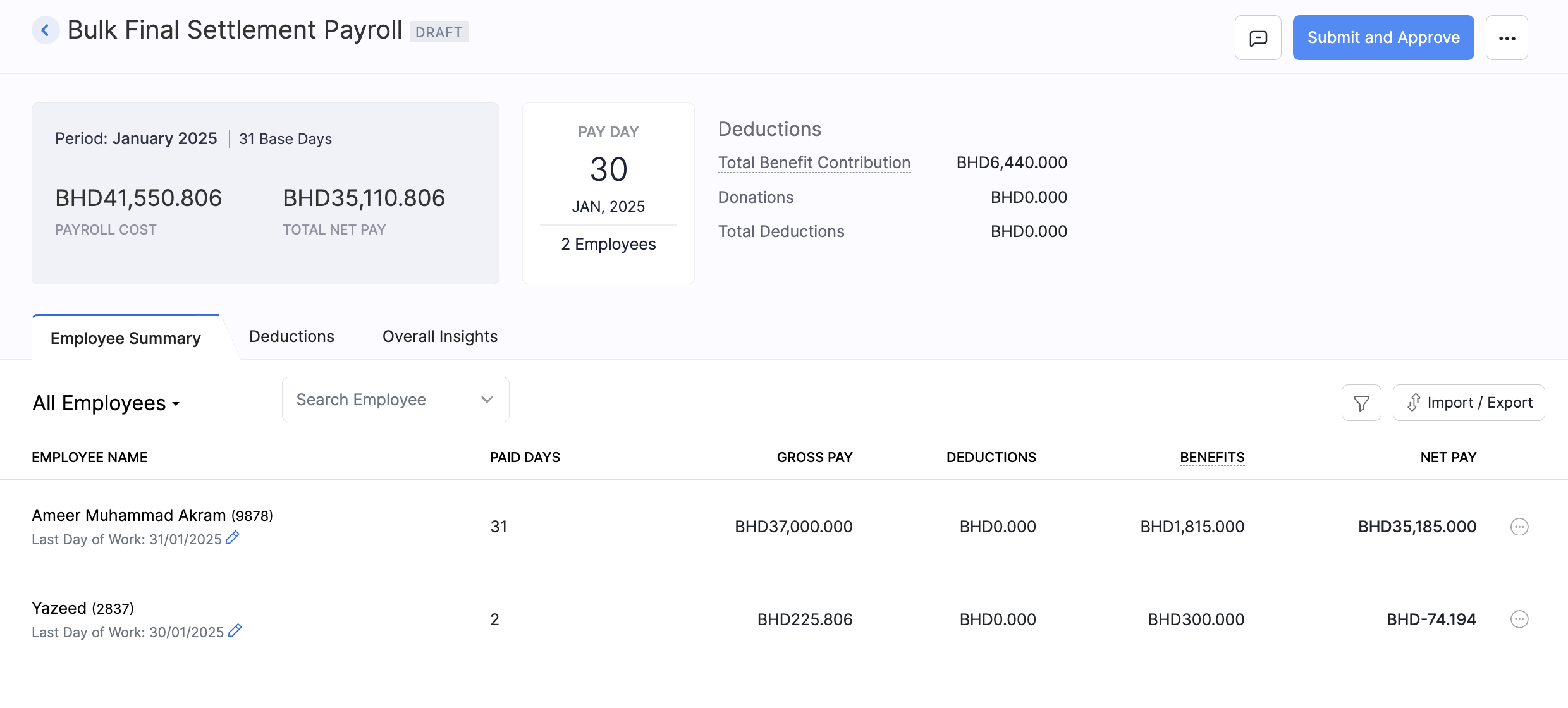
Task: Switch to the Overall Insights tab
Action: click(439, 336)
